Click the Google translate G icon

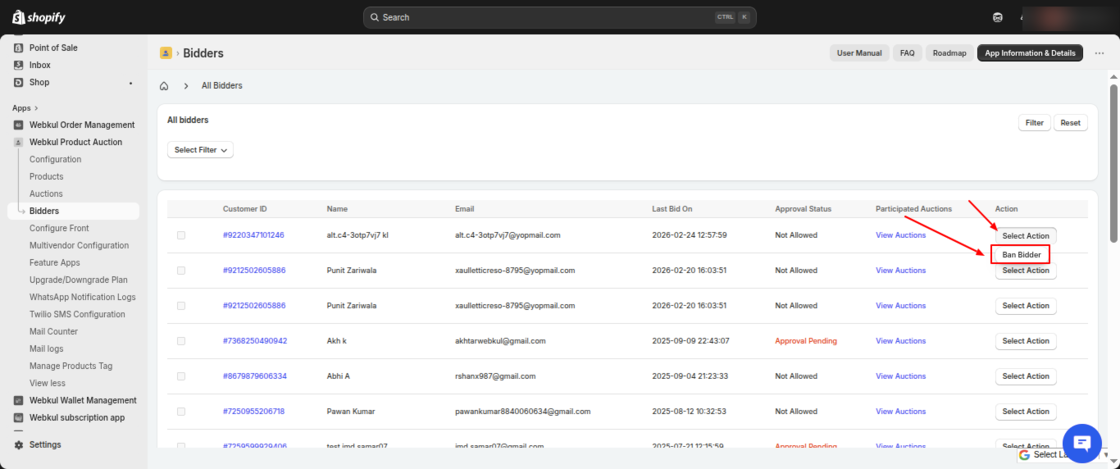1024,455
